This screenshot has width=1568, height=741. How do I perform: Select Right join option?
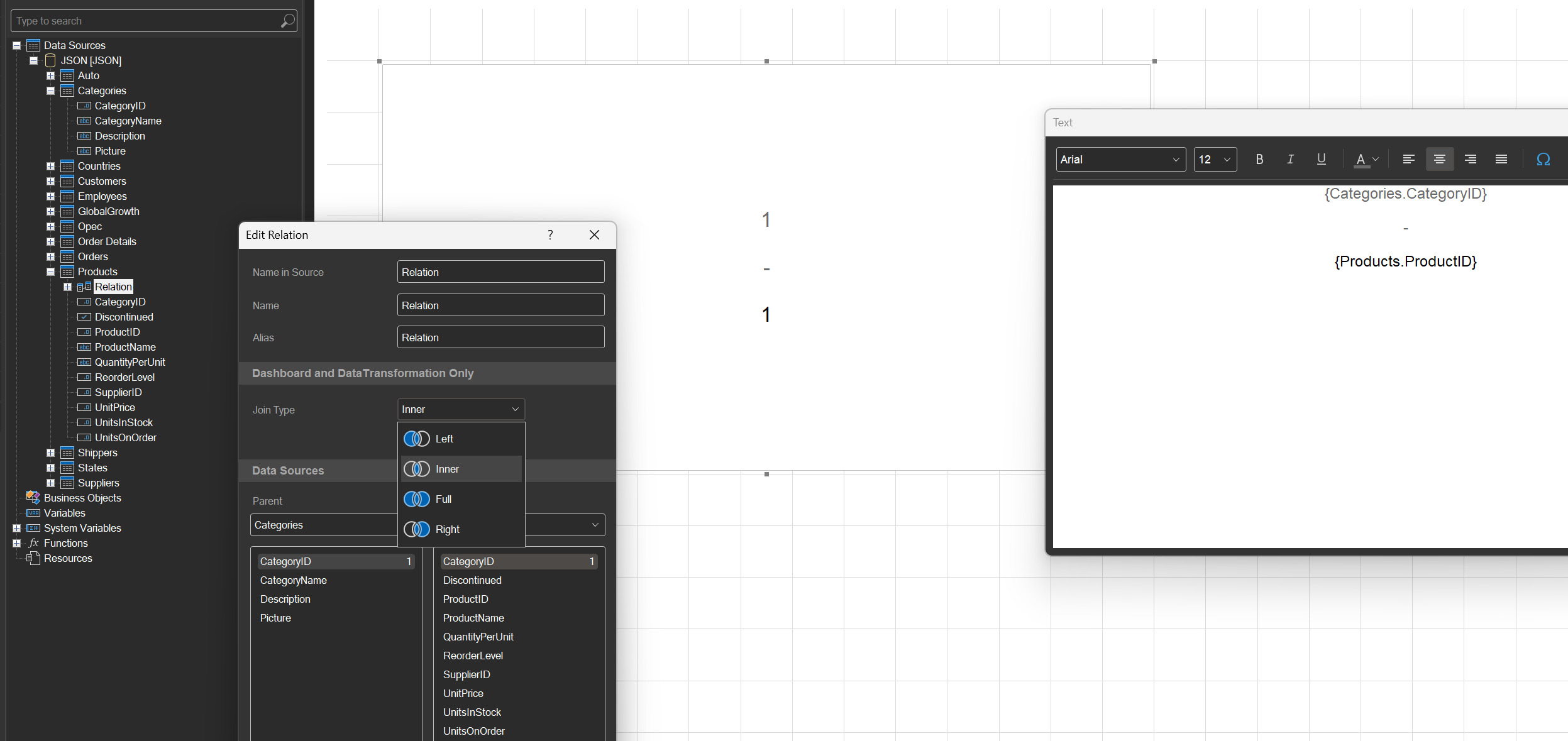pyautogui.click(x=461, y=529)
